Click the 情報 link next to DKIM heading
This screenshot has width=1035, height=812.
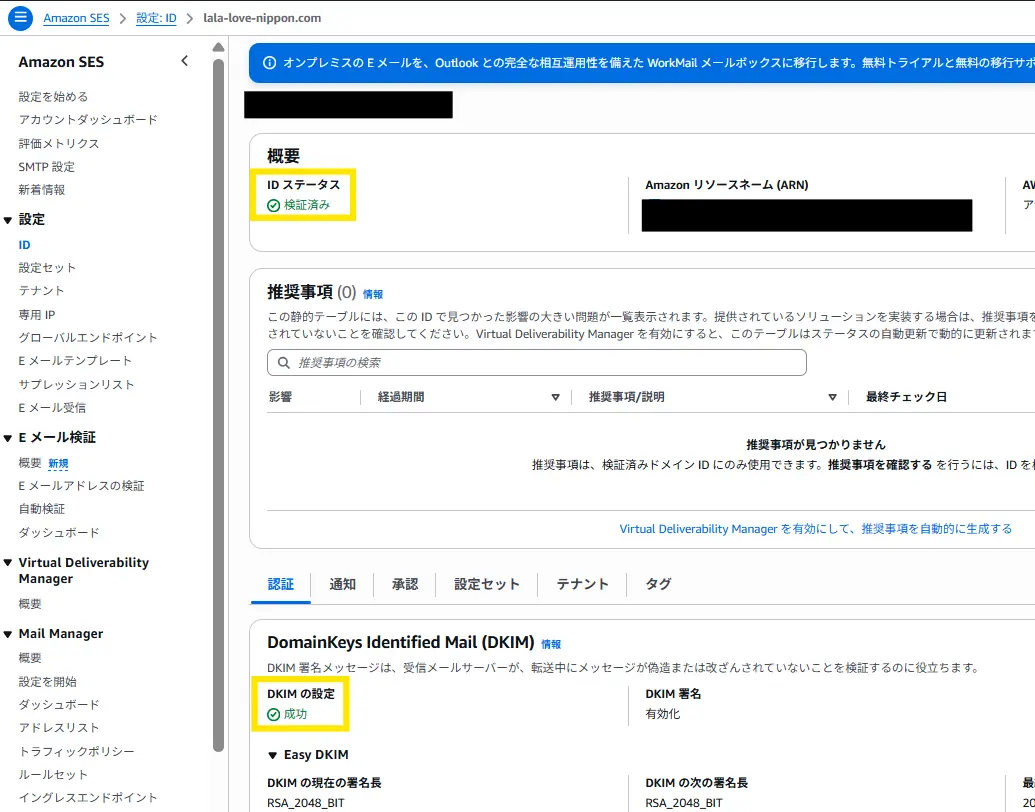click(x=551, y=645)
